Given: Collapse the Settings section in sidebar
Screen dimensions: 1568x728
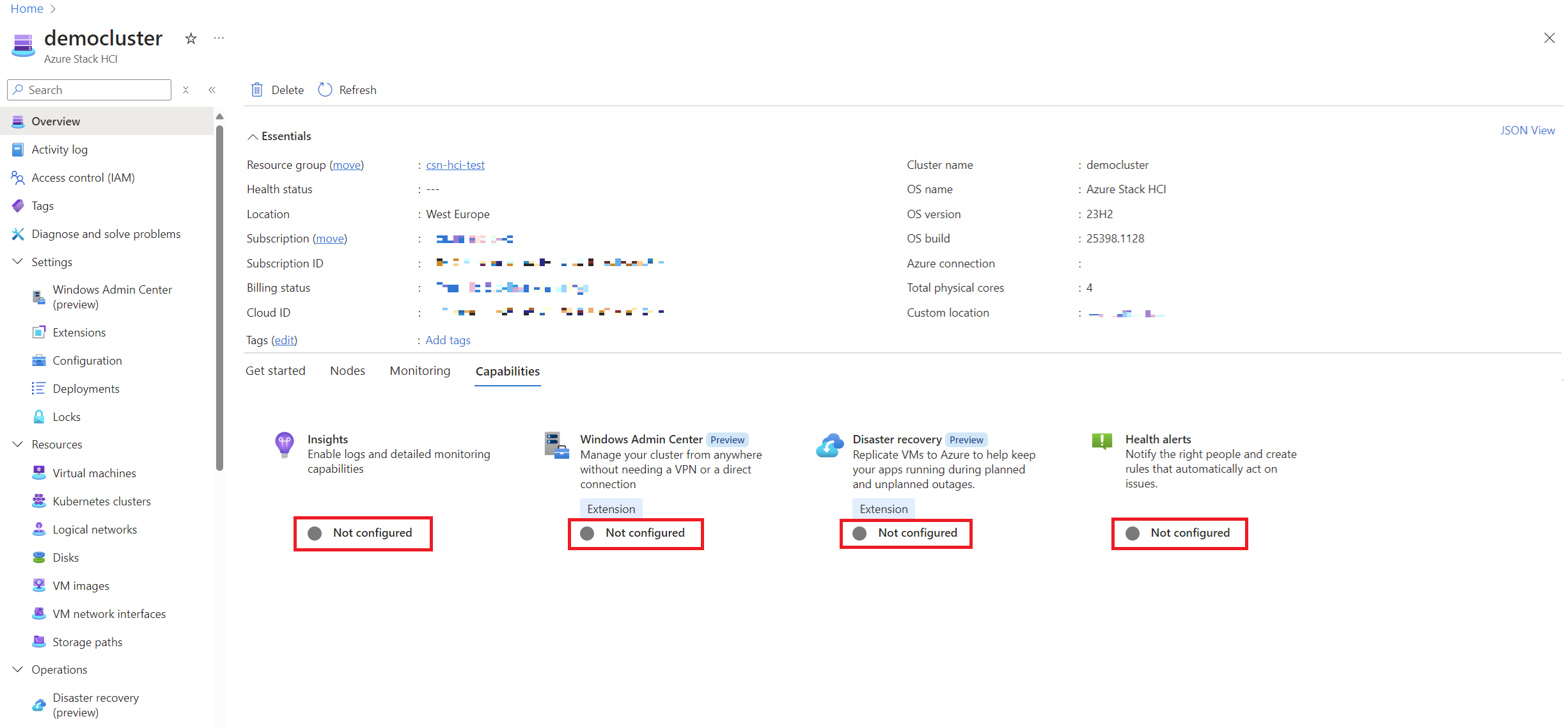Looking at the screenshot, I should [18, 262].
